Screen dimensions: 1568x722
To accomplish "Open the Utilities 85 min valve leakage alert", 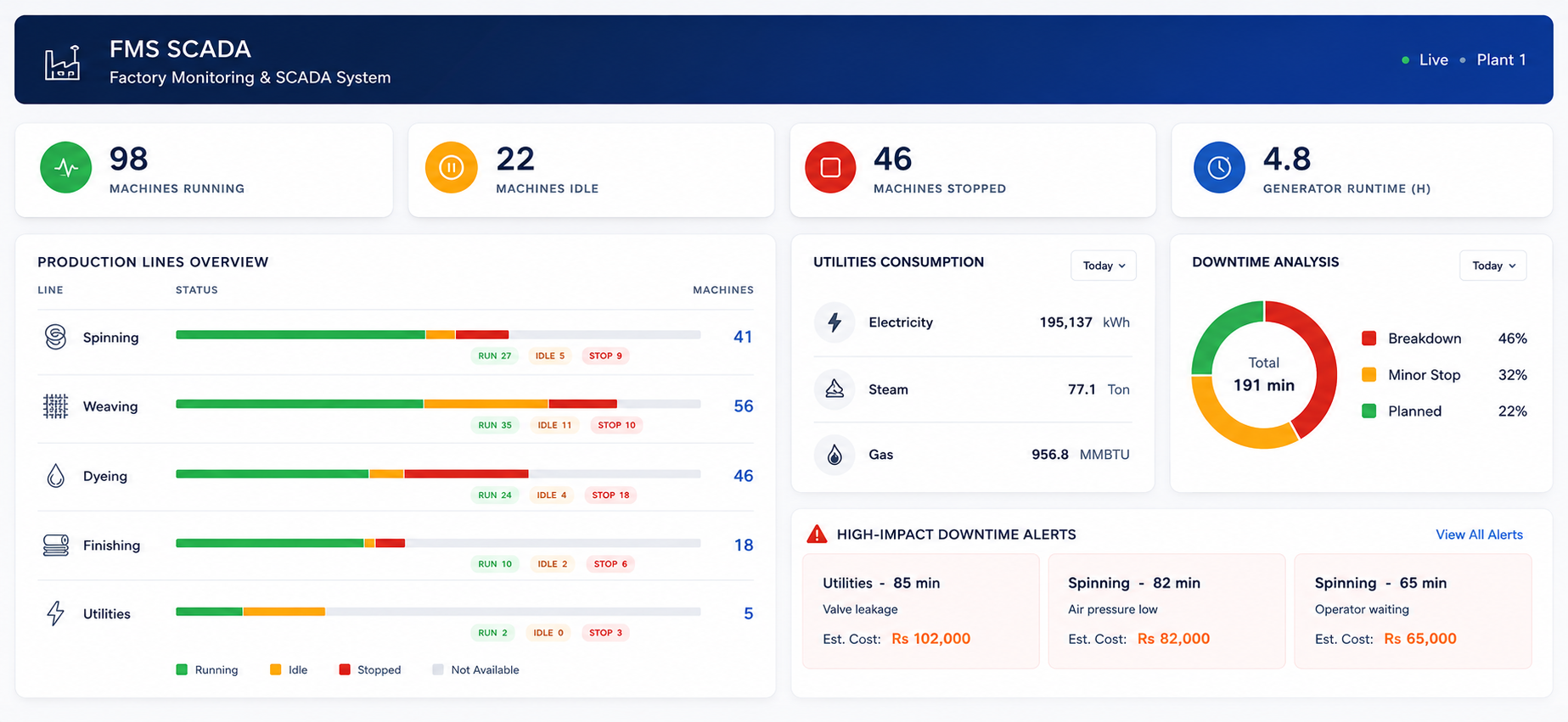I will tap(921, 611).
